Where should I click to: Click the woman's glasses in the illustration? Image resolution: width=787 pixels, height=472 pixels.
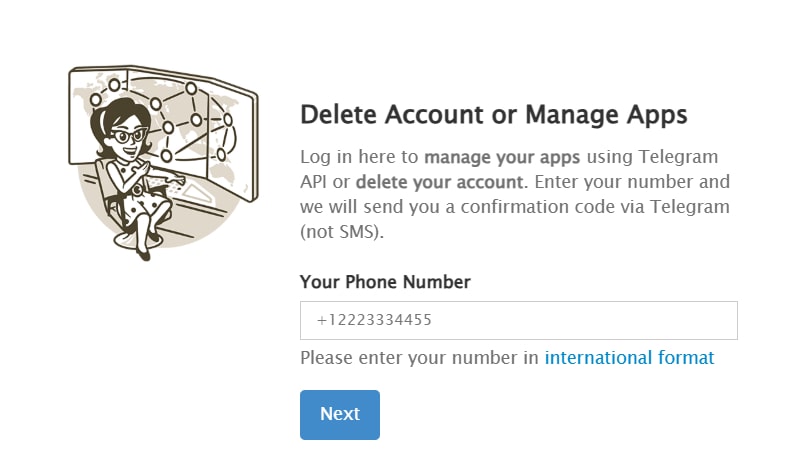pyautogui.click(x=127, y=136)
